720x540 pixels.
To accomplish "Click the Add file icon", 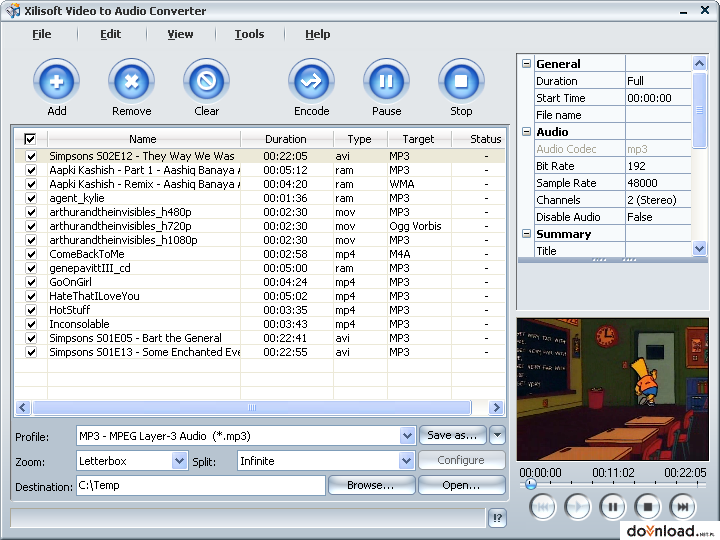I will click(56, 81).
